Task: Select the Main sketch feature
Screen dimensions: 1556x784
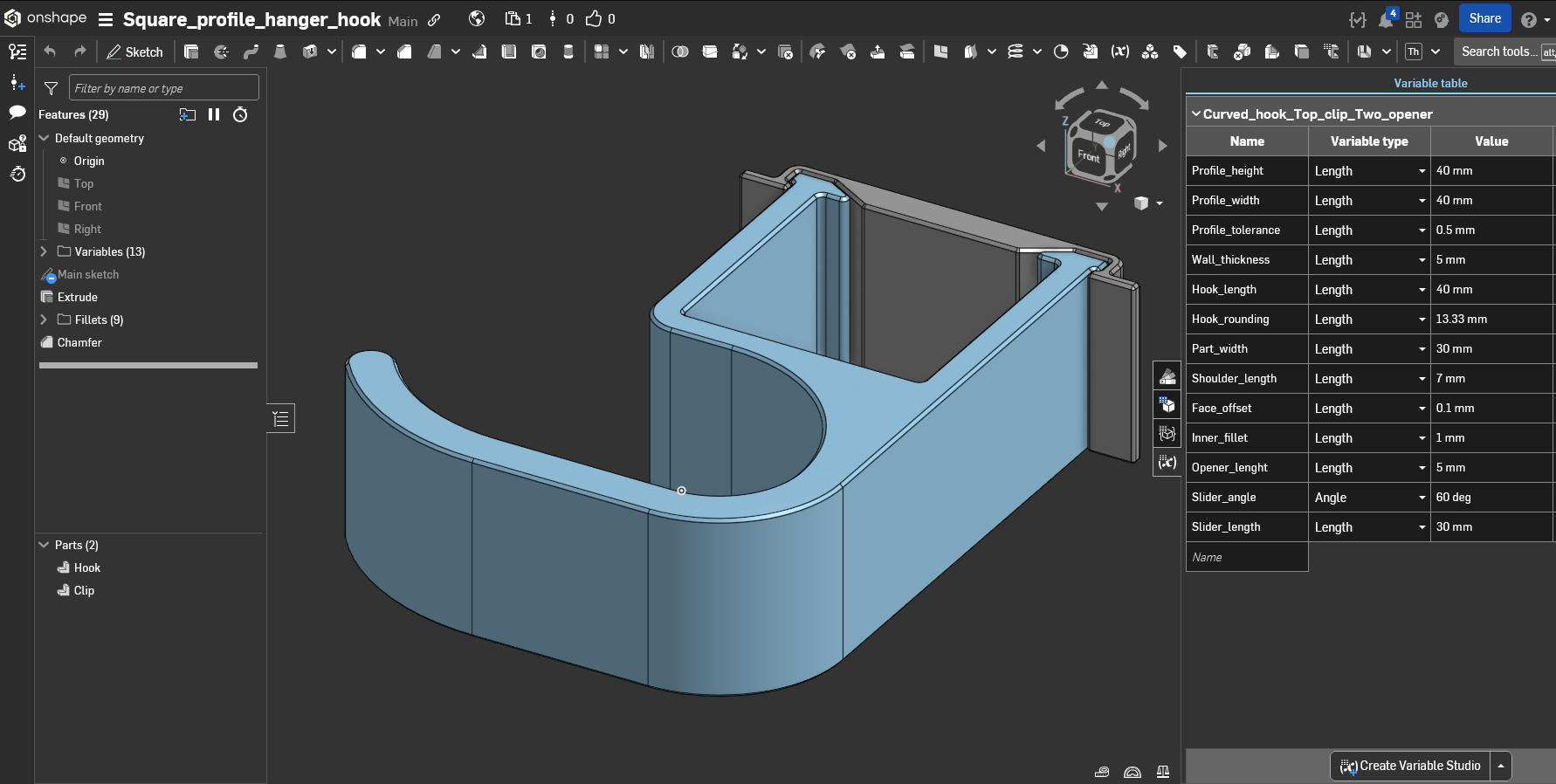Action: coord(88,274)
